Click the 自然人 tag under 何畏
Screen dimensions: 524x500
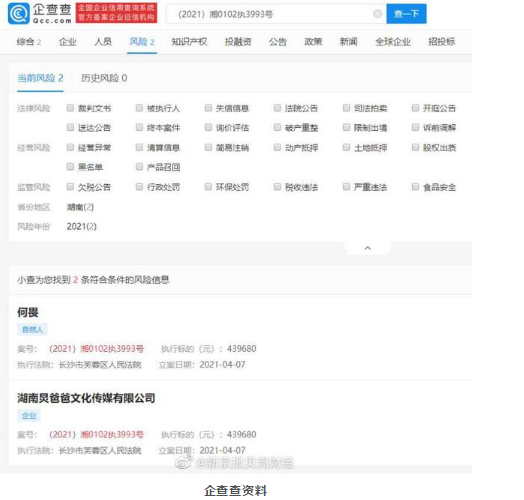pyautogui.click(x=32, y=330)
